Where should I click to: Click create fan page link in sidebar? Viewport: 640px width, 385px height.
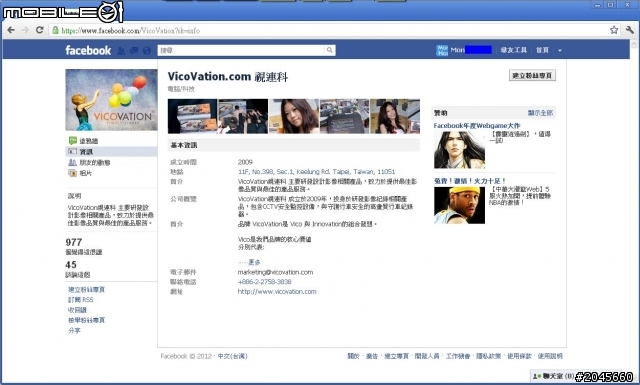pyautogui.click(x=86, y=289)
